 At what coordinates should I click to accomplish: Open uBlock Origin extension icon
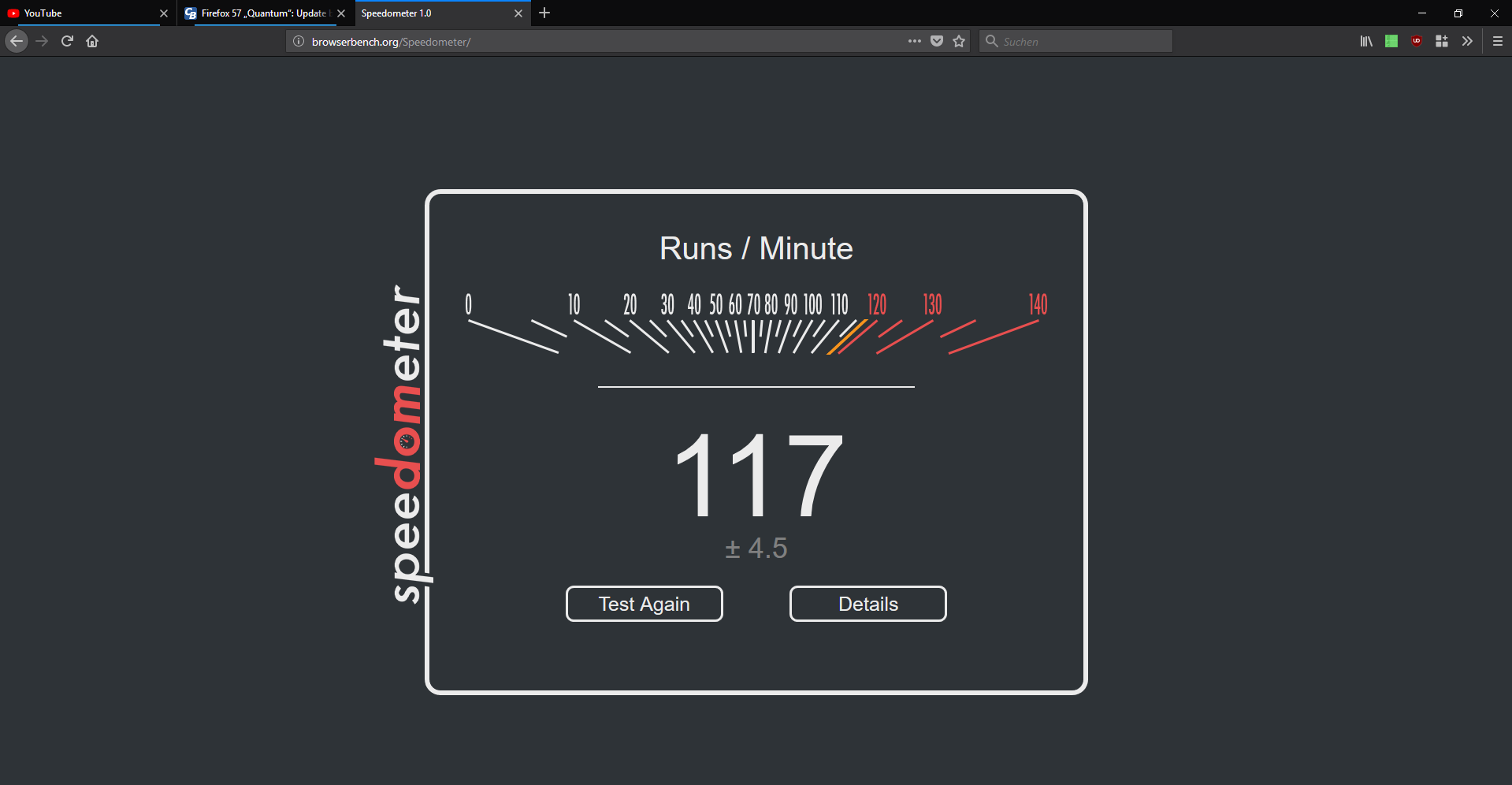1417,41
